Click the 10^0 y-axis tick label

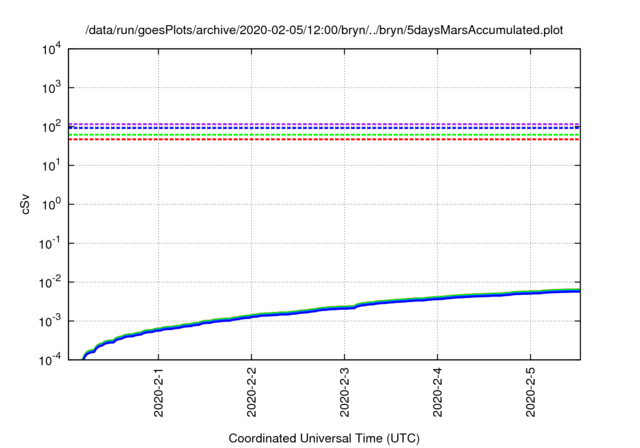(52, 204)
